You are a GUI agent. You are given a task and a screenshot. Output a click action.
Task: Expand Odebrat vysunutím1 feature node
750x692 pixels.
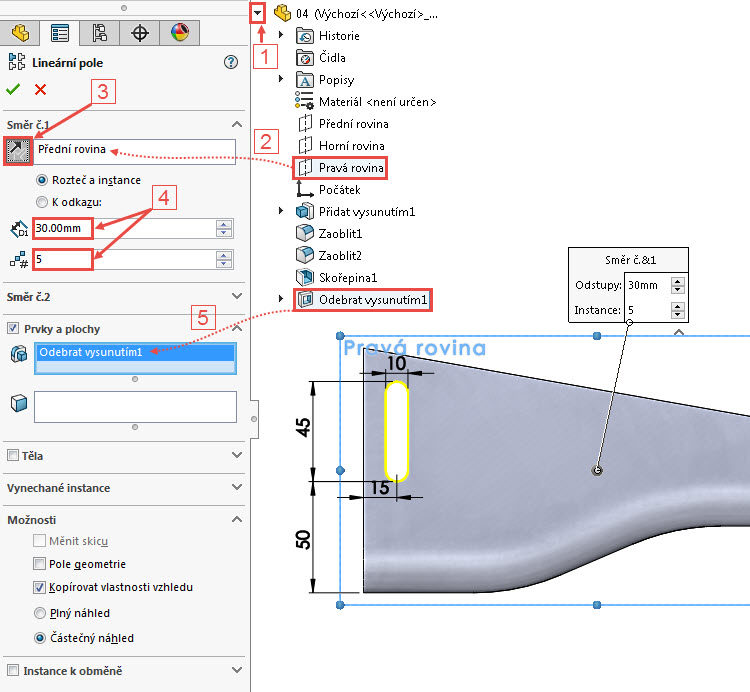point(281,299)
